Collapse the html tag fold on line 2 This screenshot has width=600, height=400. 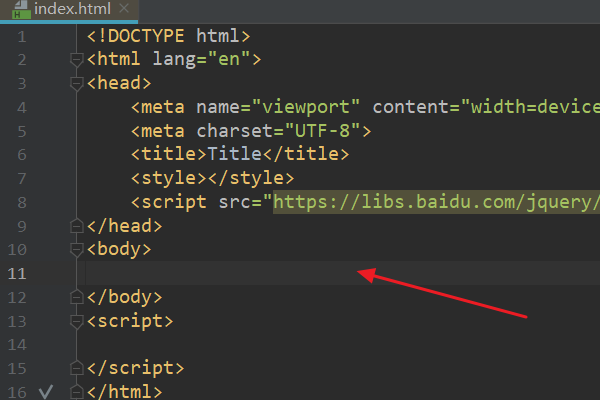pyautogui.click(x=77, y=60)
